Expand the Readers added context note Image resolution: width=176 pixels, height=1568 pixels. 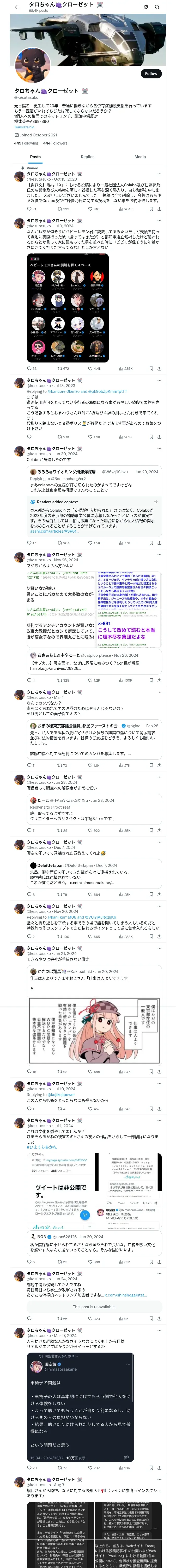156,501
